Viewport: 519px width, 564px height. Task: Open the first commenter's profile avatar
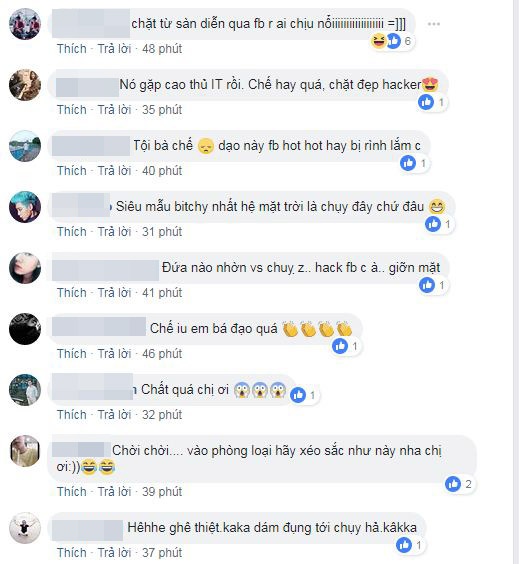pos(25,24)
